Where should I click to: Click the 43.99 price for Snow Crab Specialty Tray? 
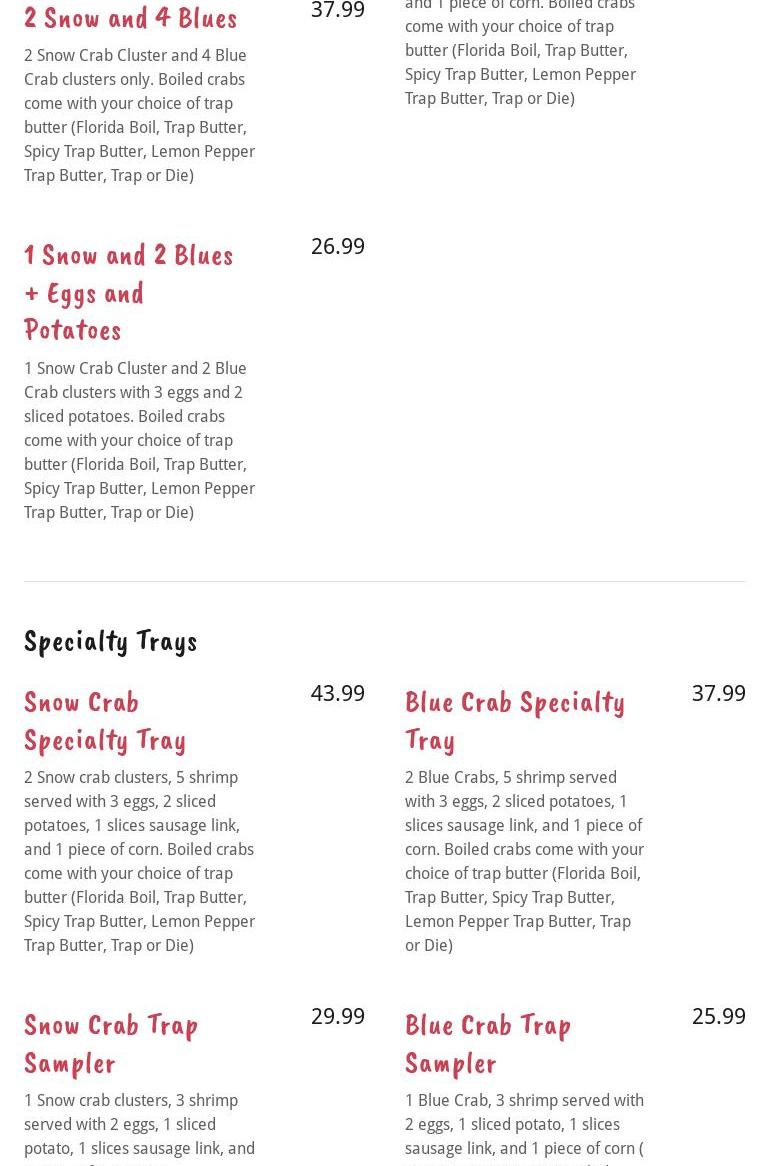338,693
